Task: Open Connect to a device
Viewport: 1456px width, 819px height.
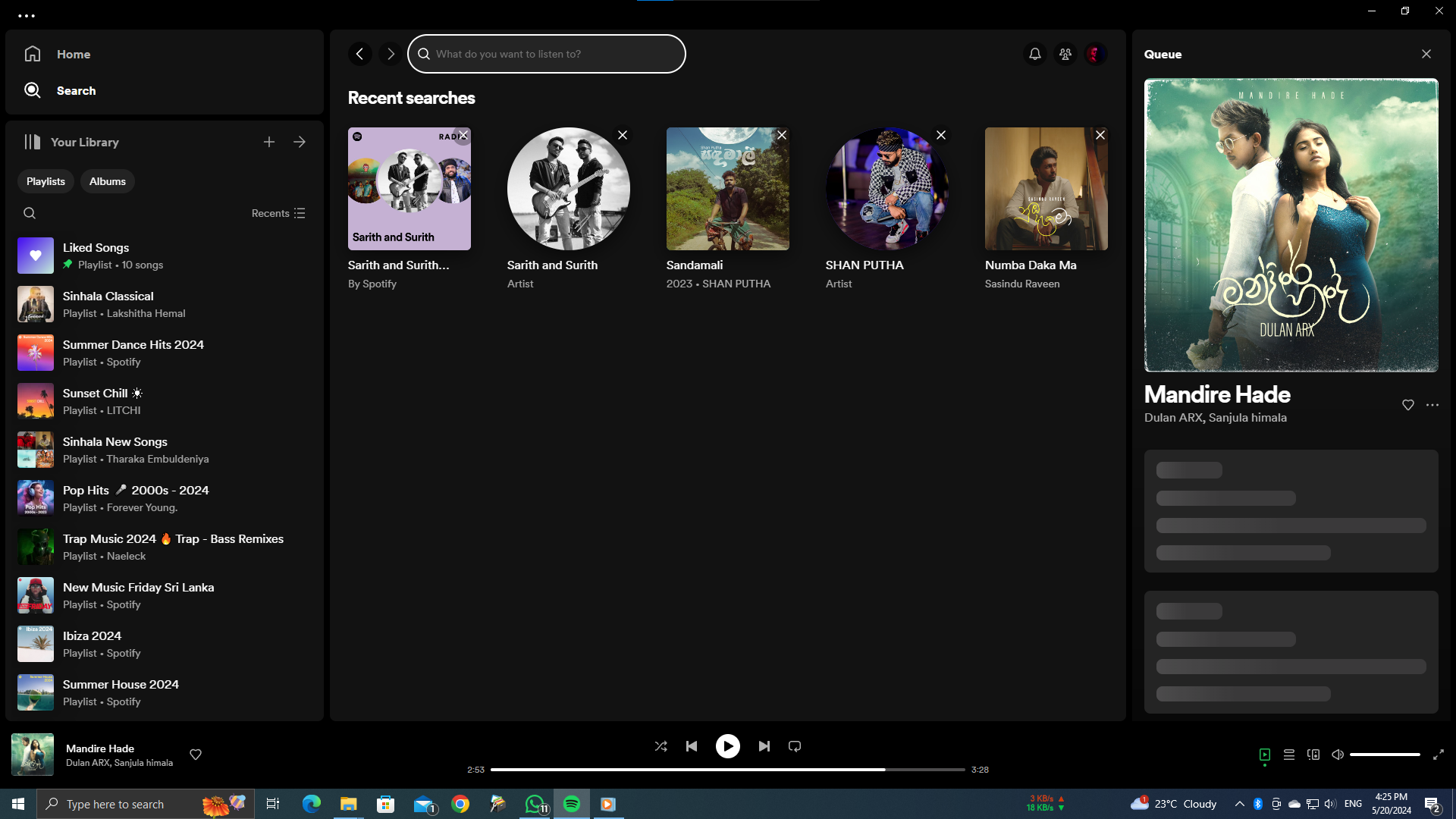Action: 1313,755
